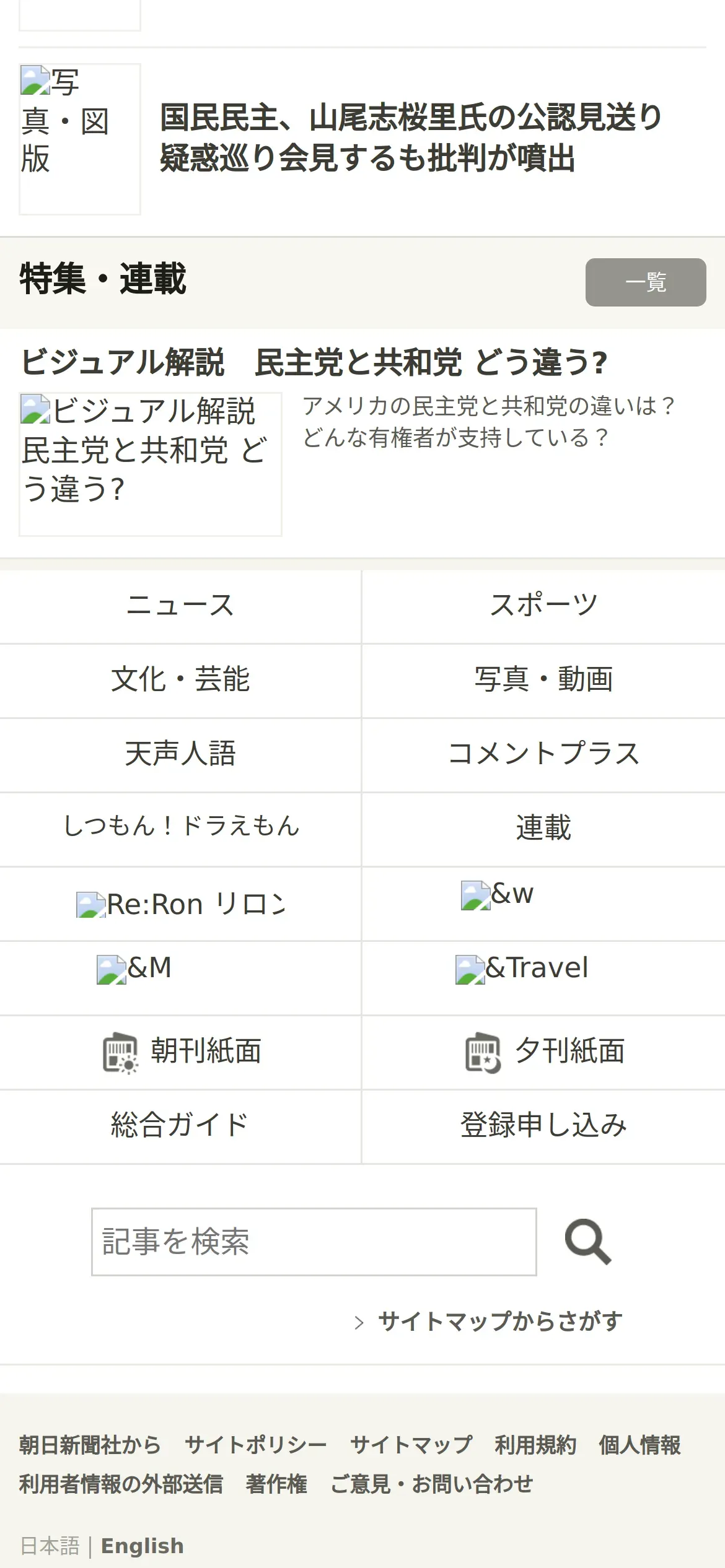The height and width of the screenshot is (1568, 725).
Task: Click the chevron beside サイトマップからさがす
Action: (359, 1323)
